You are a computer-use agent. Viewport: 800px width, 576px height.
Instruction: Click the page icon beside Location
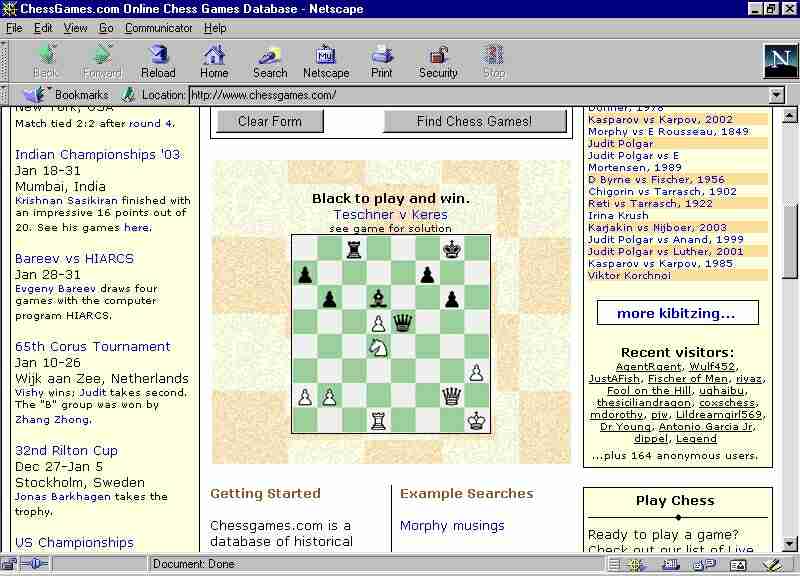point(128,94)
